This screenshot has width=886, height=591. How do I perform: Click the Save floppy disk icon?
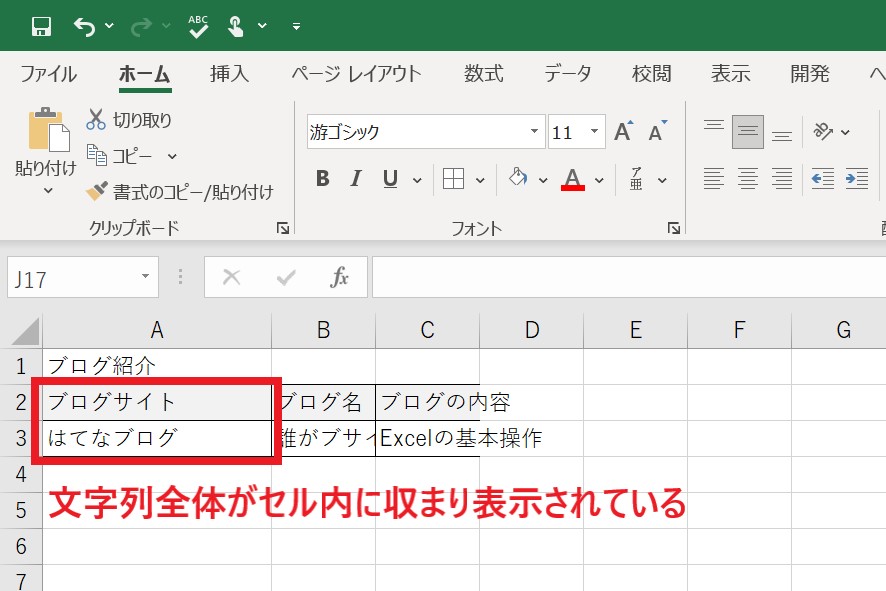pos(41,26)
